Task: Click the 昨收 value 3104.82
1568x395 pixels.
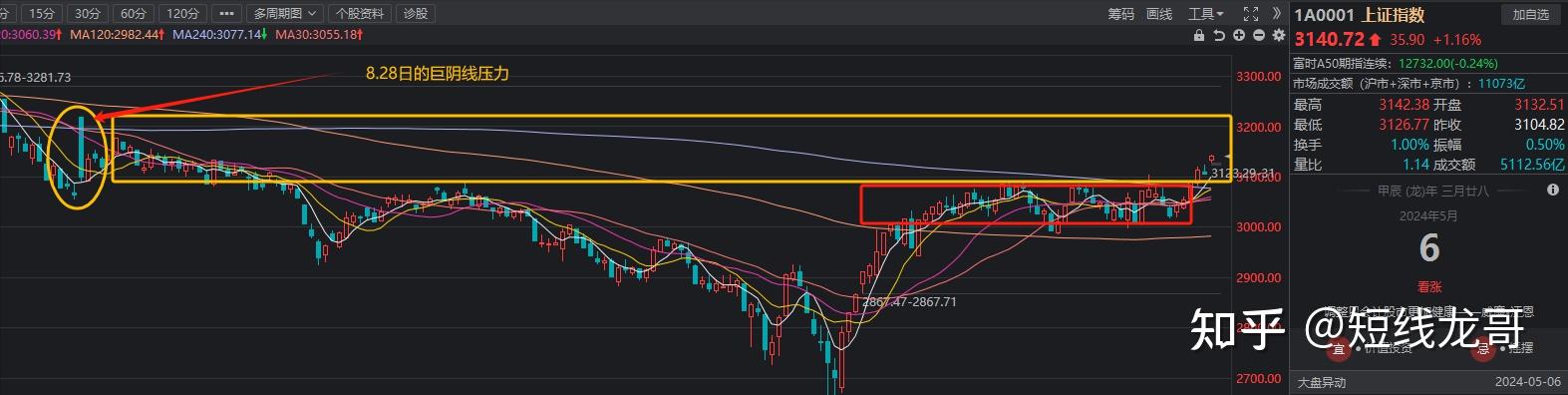Action: coord(1540,125)
